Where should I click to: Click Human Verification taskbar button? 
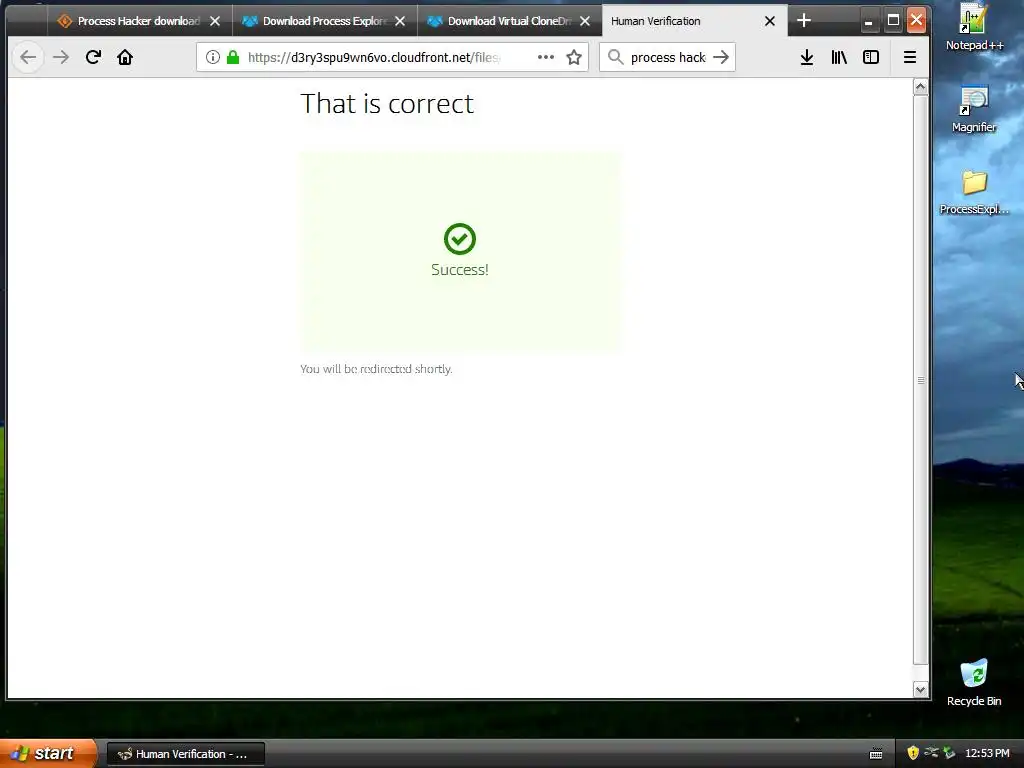[x=185, y=754]
